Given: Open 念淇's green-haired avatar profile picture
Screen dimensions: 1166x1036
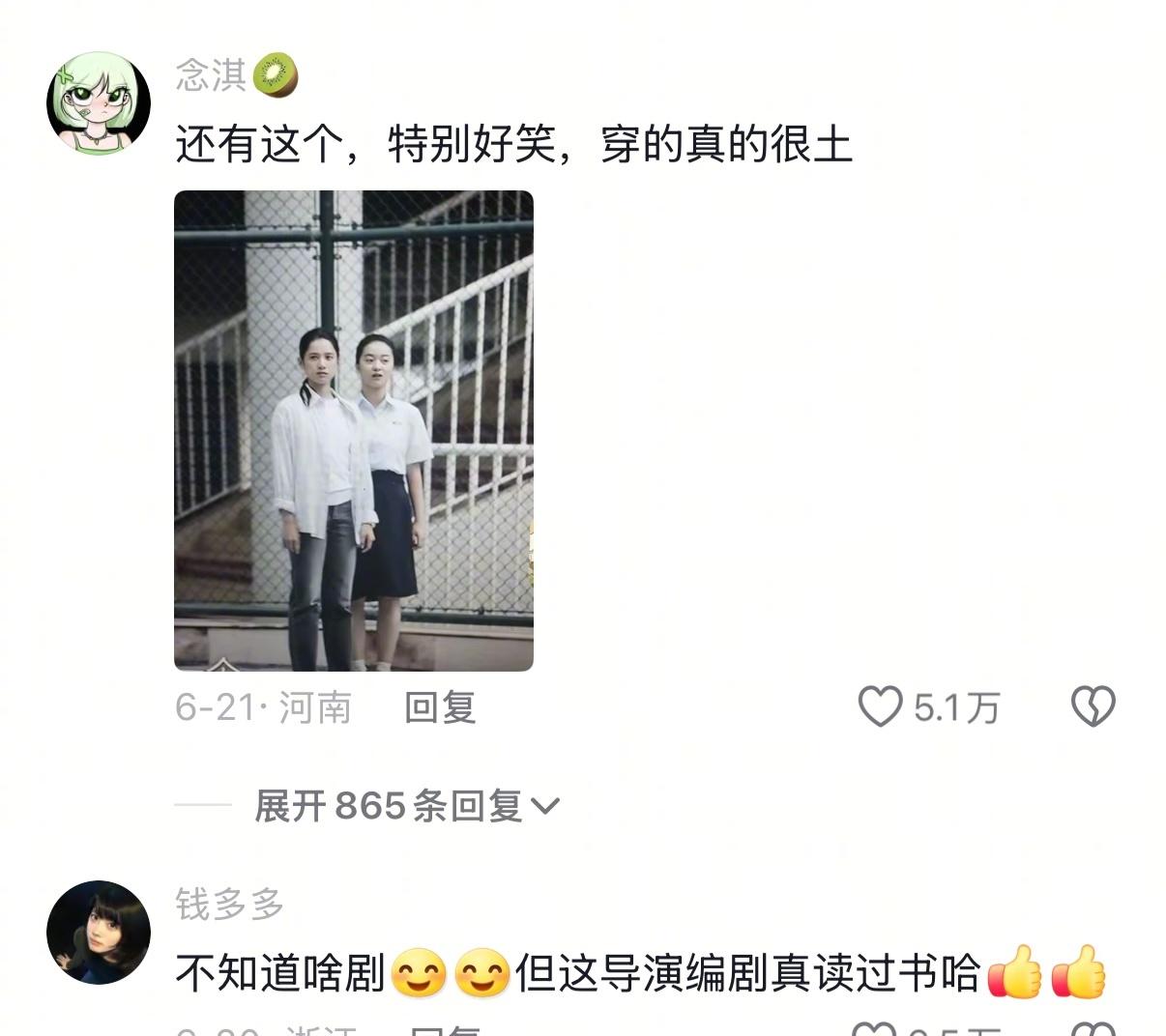Looking at the screenshot, I should point(99,103).
